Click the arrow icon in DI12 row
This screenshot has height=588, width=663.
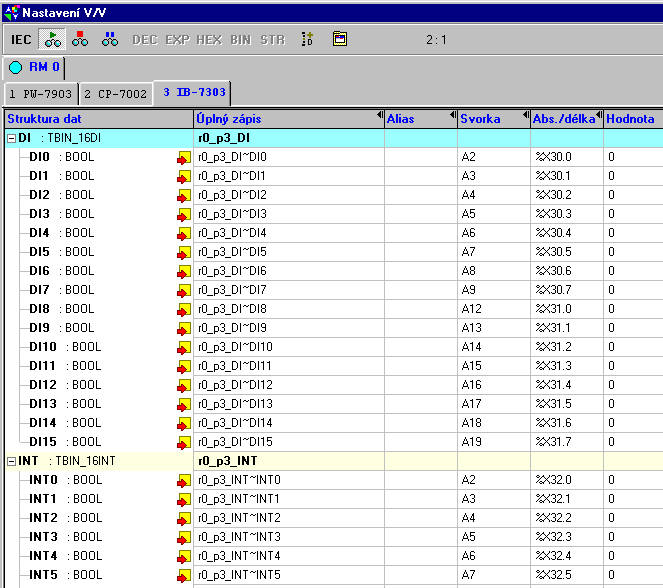coord(184,386)
